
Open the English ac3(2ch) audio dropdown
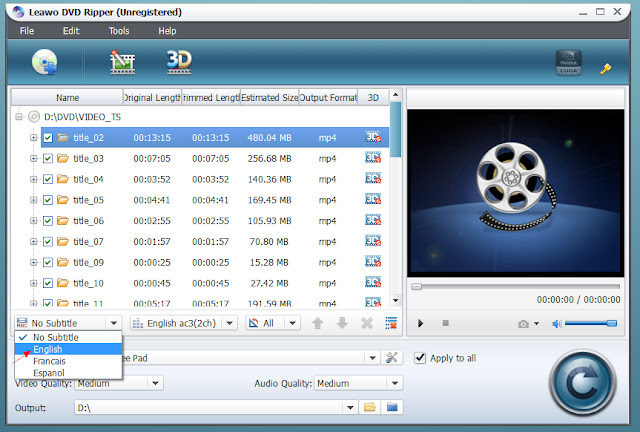(230, 323)
